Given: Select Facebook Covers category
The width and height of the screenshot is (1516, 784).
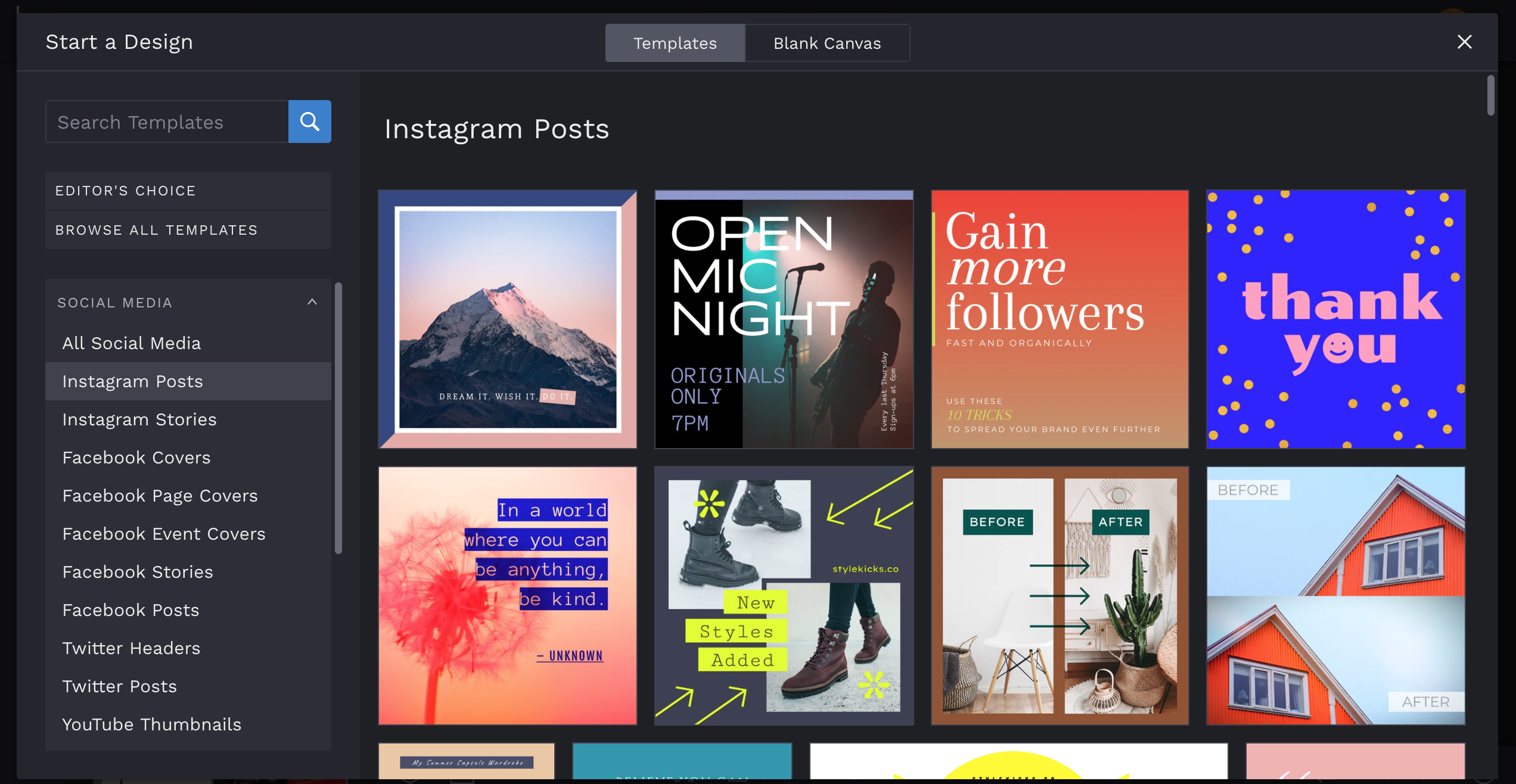Looking at the screenshot, I should pyautogui.click(x=188, y=458).
